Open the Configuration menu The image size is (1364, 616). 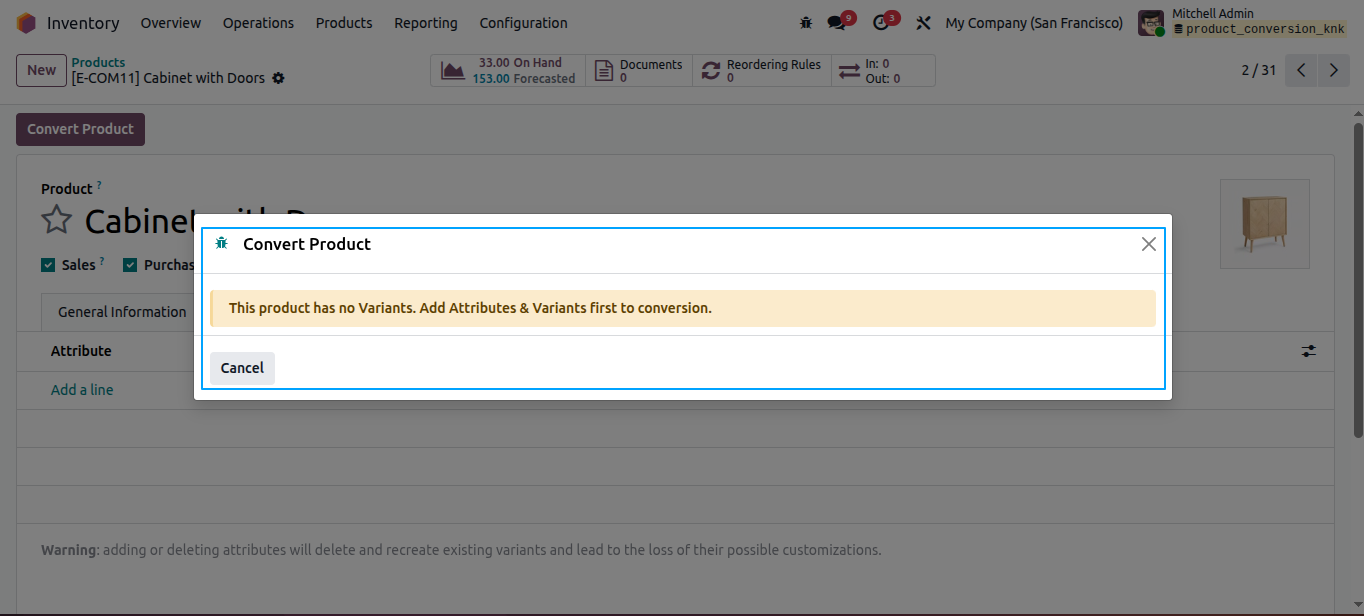pyautogui.click(x=524, y=23)
